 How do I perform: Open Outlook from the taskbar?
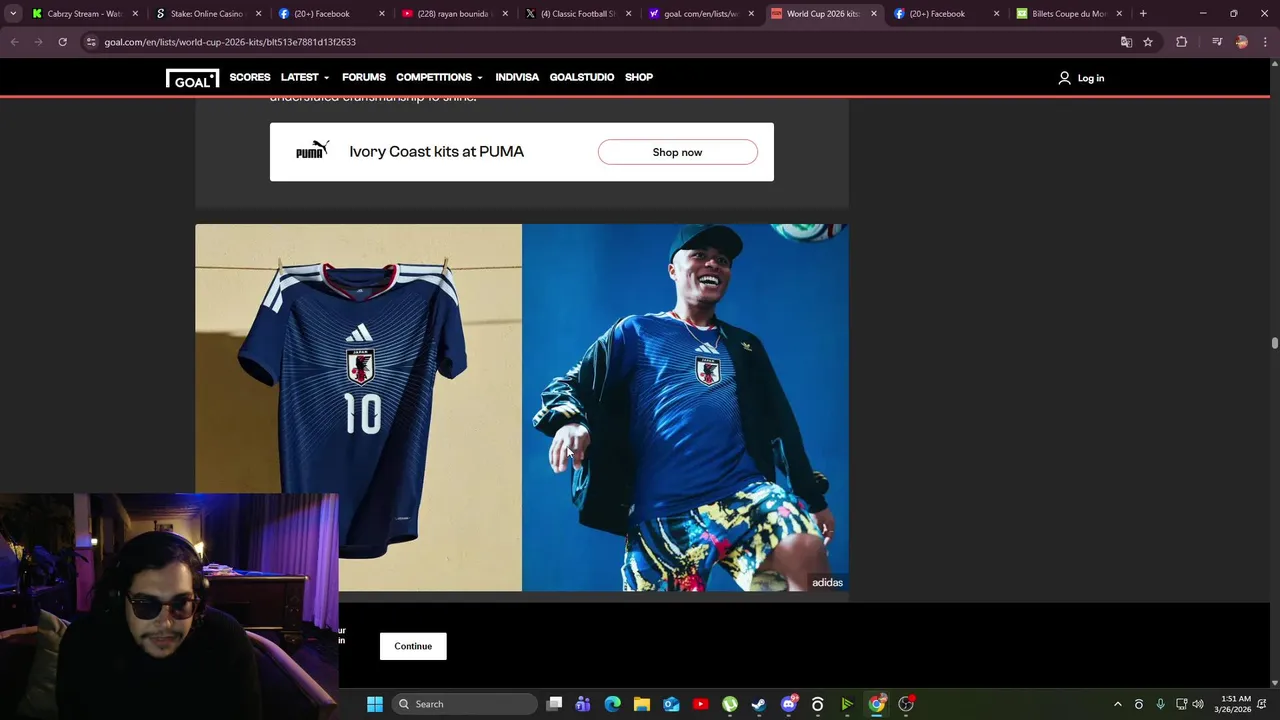coord(671,704)
